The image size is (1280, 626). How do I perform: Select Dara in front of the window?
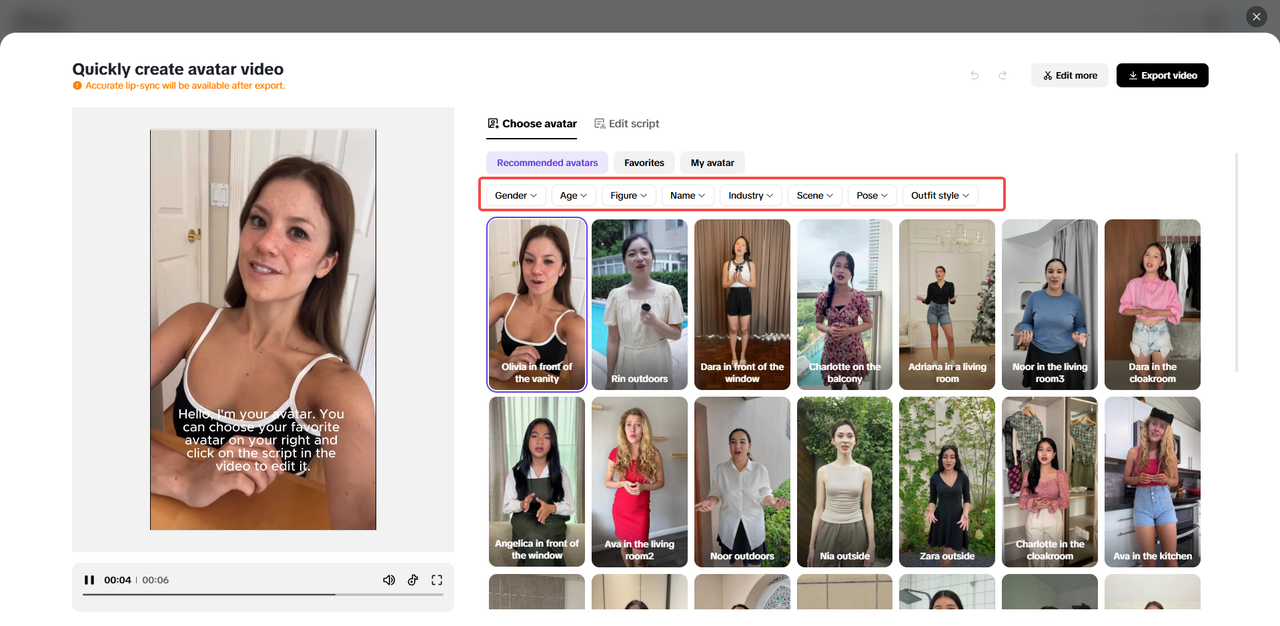point(742,304)
